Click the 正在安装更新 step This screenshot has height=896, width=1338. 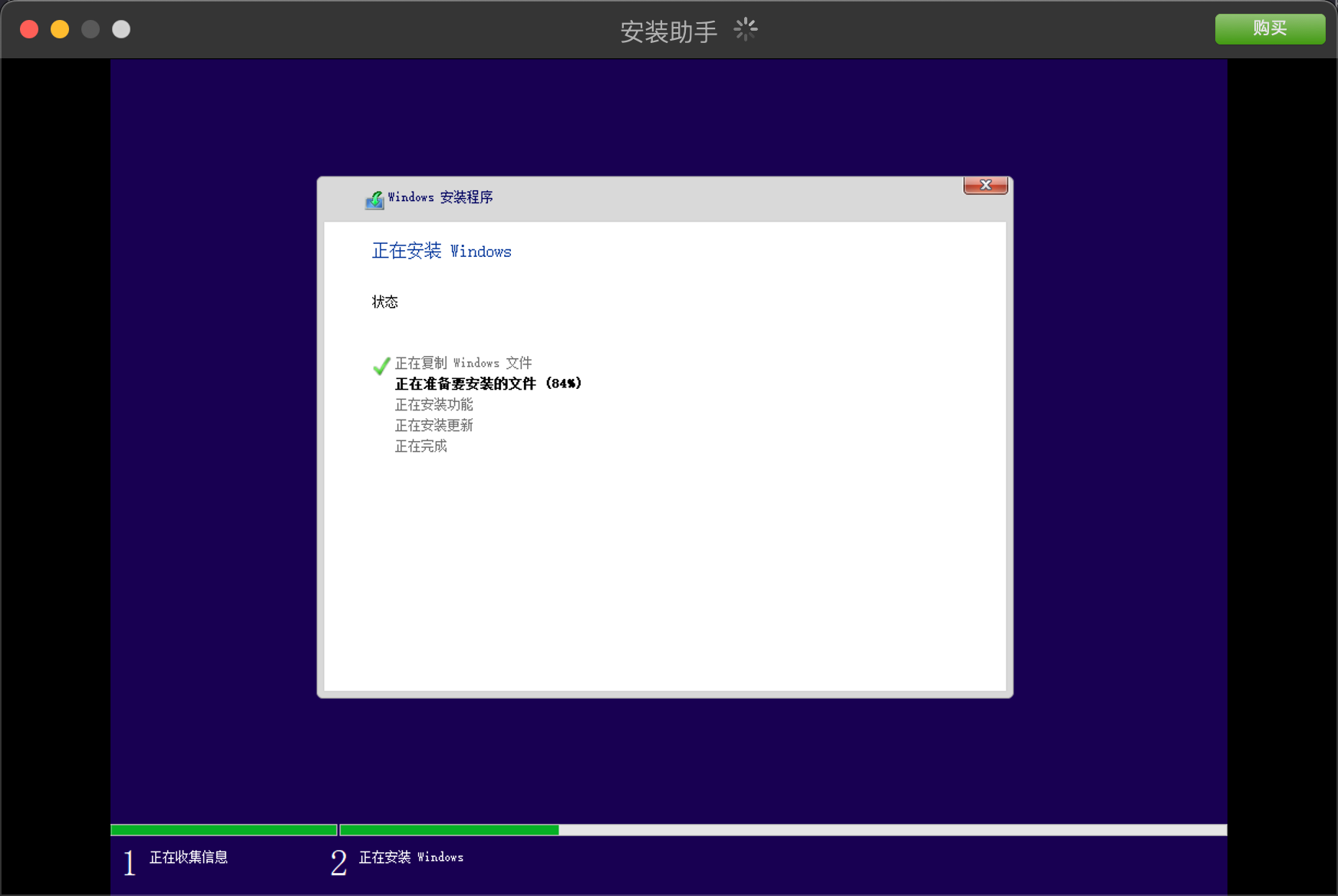pyautogui.click(x=433, y=425)
